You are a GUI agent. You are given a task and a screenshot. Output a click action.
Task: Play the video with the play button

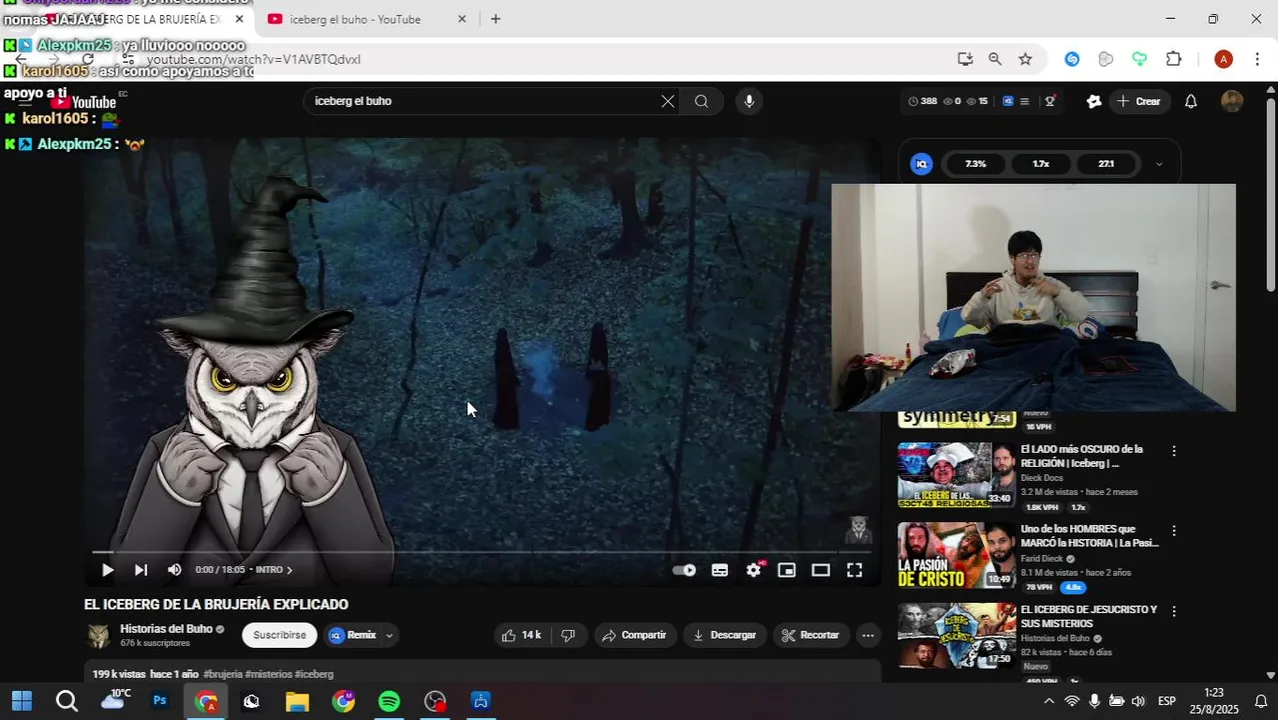107,570
